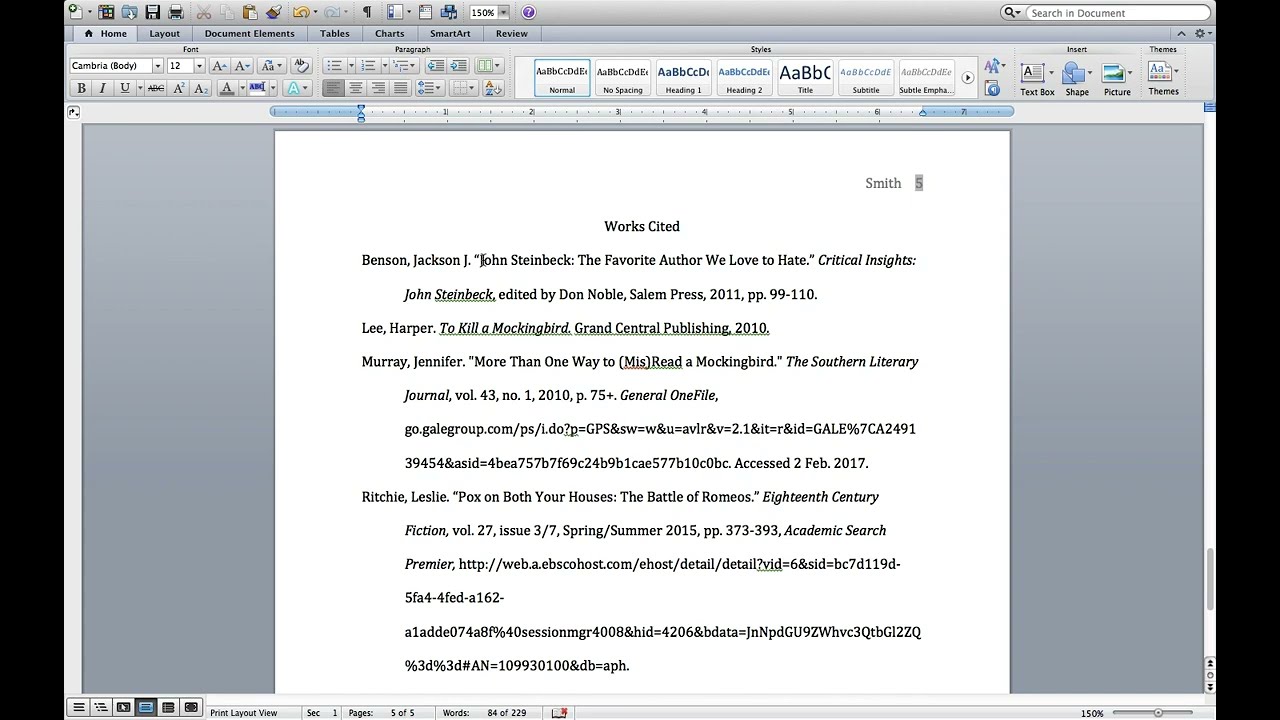Justify the paragraph text
Screen dimensions: 1280x720
tap(400, 88)
